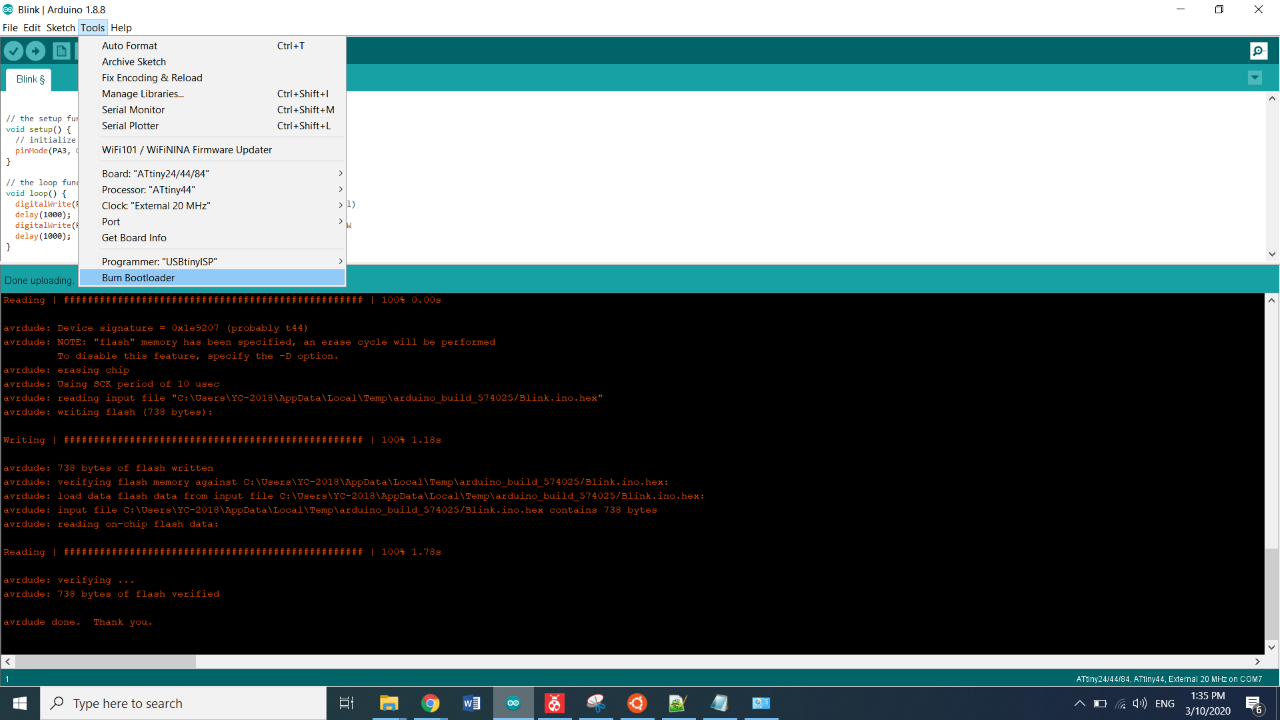Click the console horizontal scrollbar thumb
Screen dimensions: 1280x720
[x=105, y=661]
